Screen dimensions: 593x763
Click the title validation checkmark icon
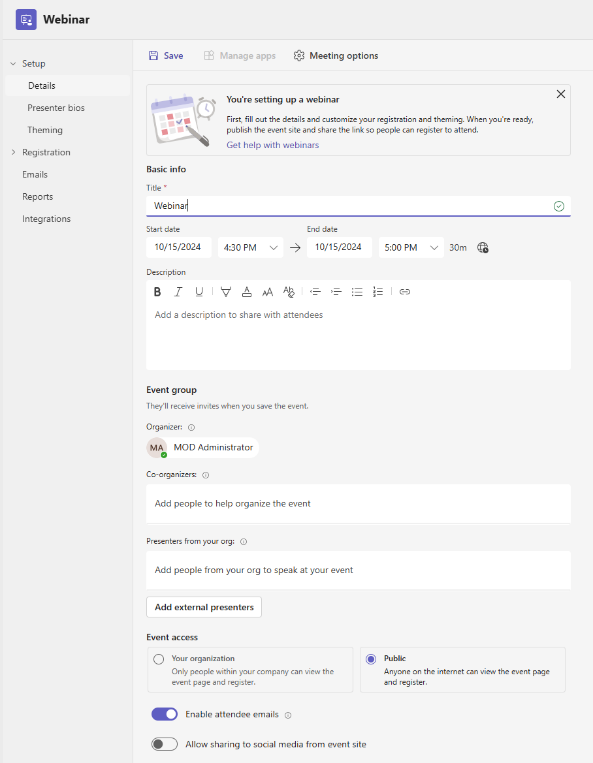[x=559, y=206]
